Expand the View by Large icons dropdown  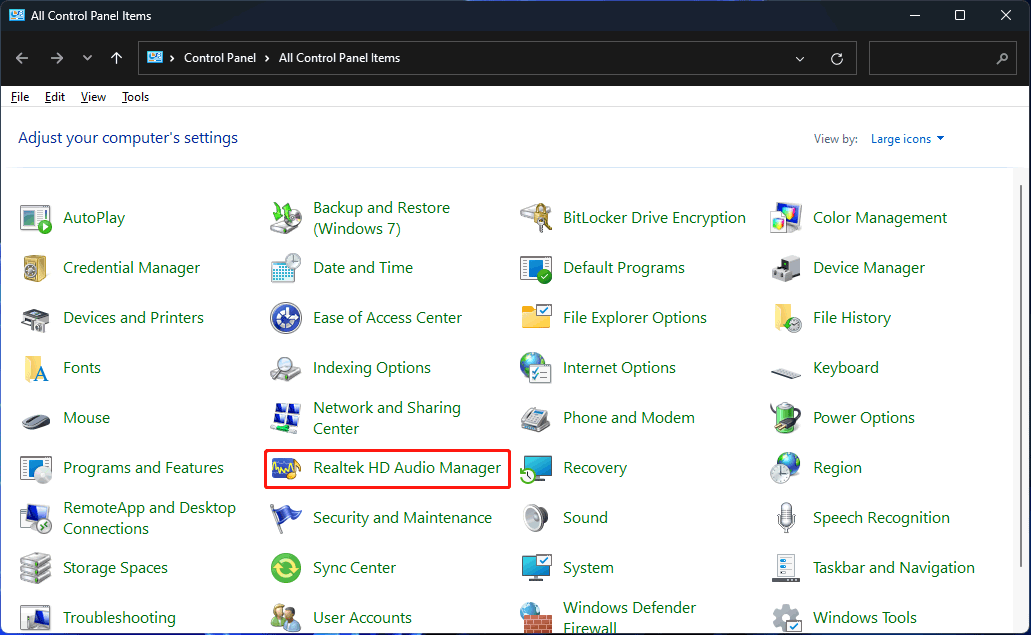pos(907,139)
